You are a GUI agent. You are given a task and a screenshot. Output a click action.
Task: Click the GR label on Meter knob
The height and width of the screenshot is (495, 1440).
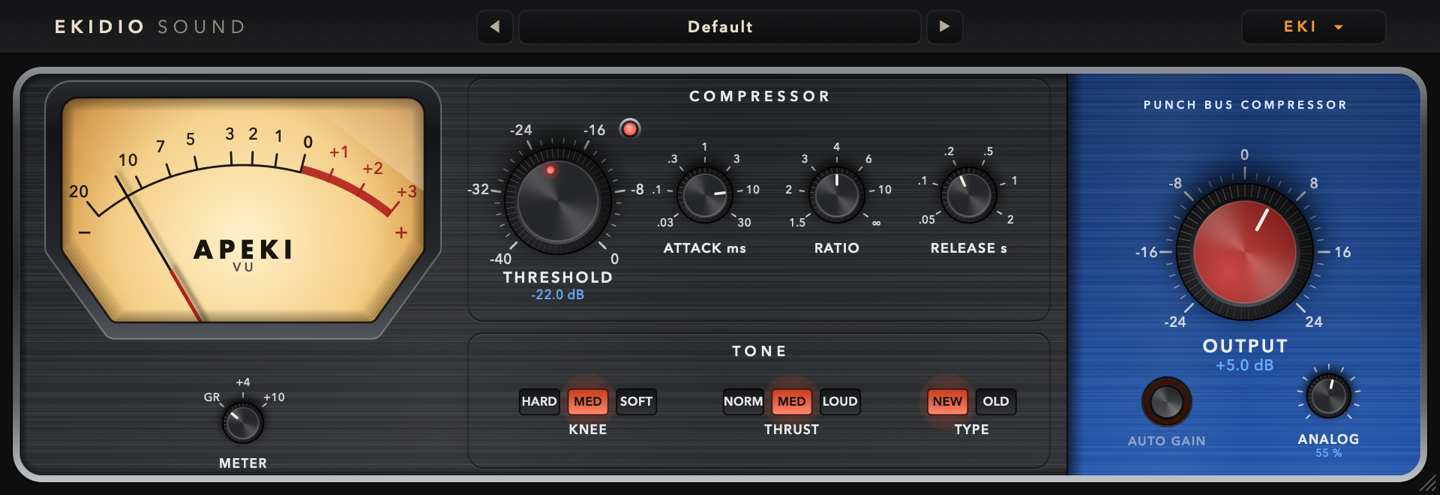212,397
